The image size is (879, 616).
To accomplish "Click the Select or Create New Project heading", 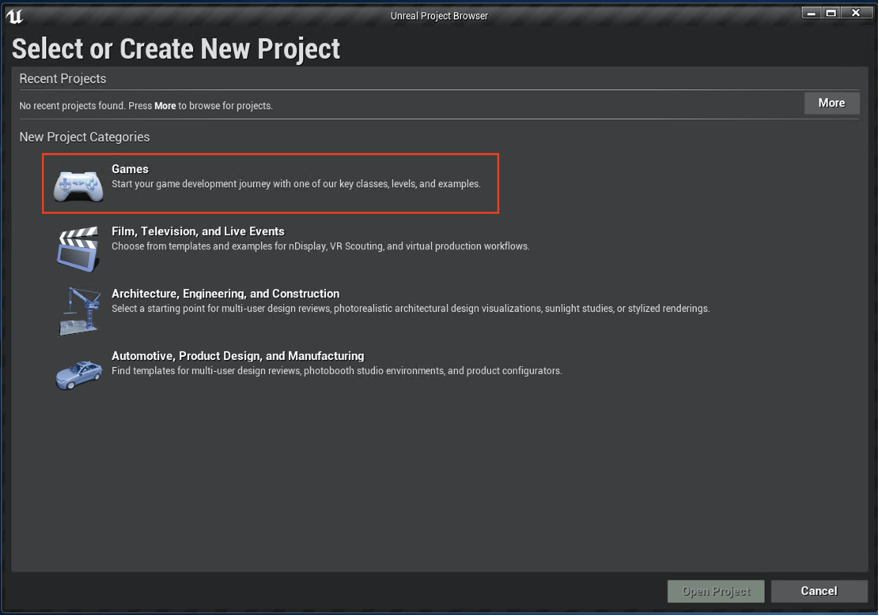I will pos(175,48).
